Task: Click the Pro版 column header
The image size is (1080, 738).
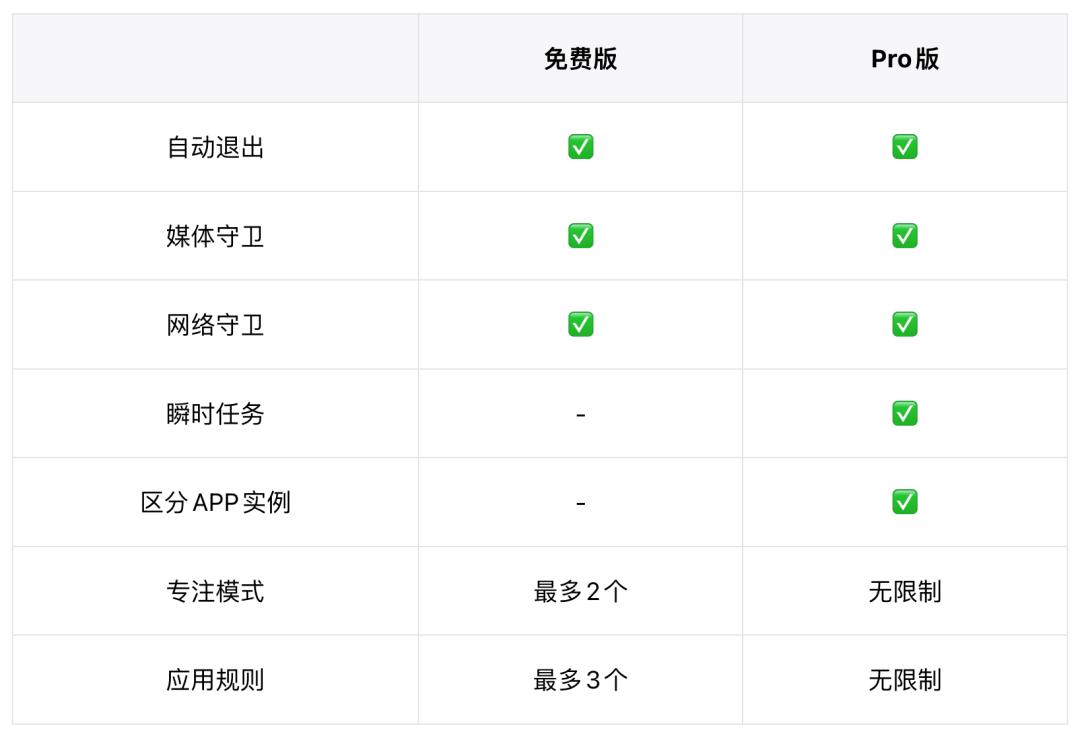Action: 905,59
